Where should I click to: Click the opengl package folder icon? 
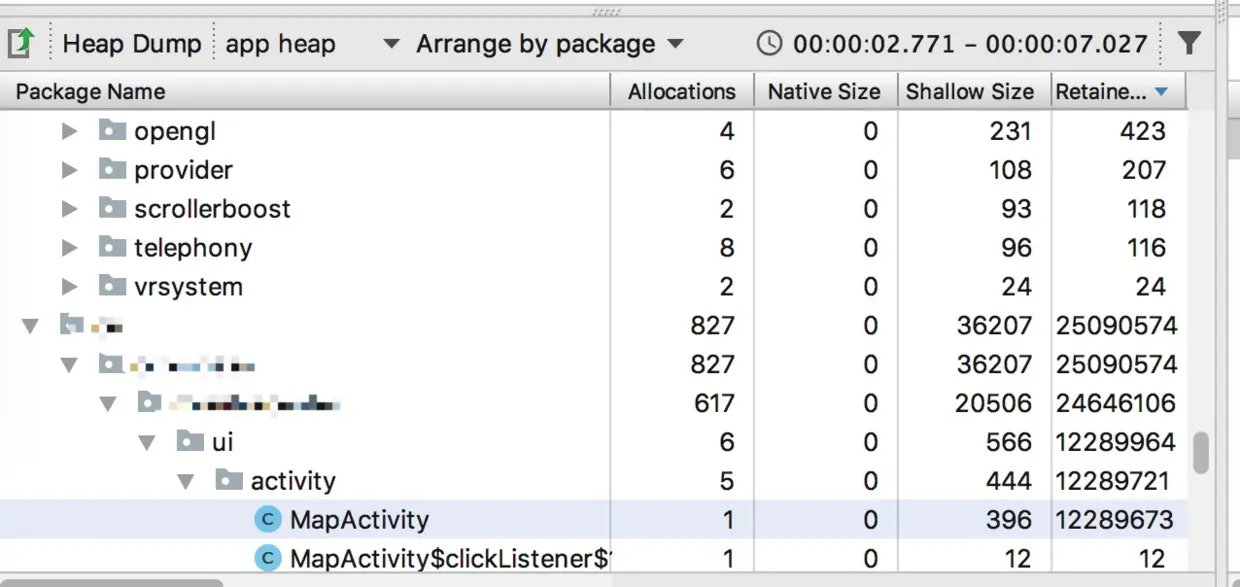tap(113, 131)
